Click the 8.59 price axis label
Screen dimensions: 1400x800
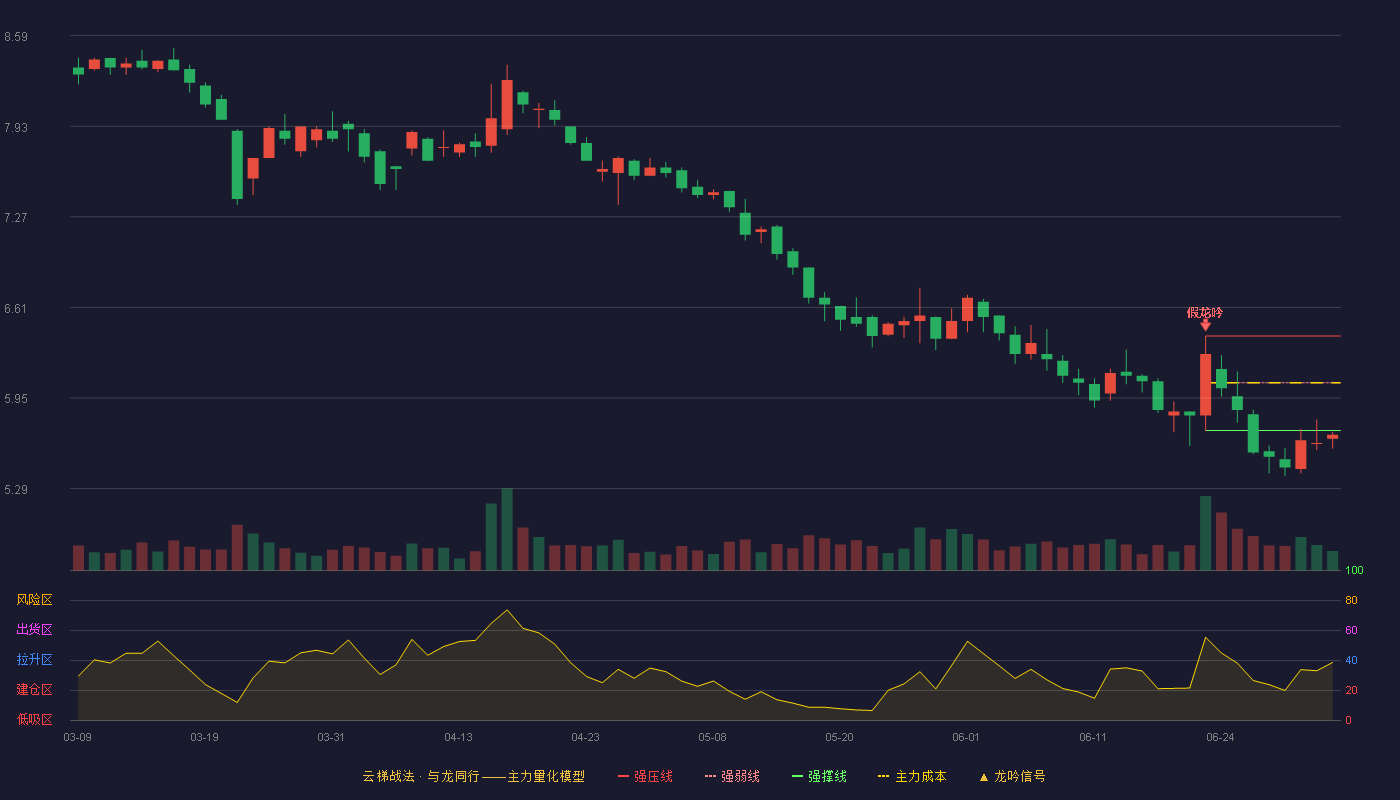tap(16, 37)
